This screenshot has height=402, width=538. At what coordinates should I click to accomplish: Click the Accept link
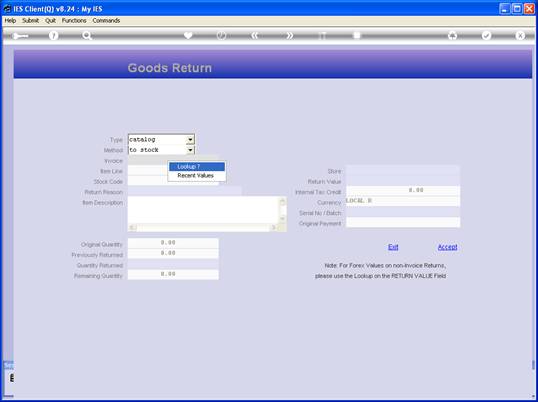tap(447, 247)
